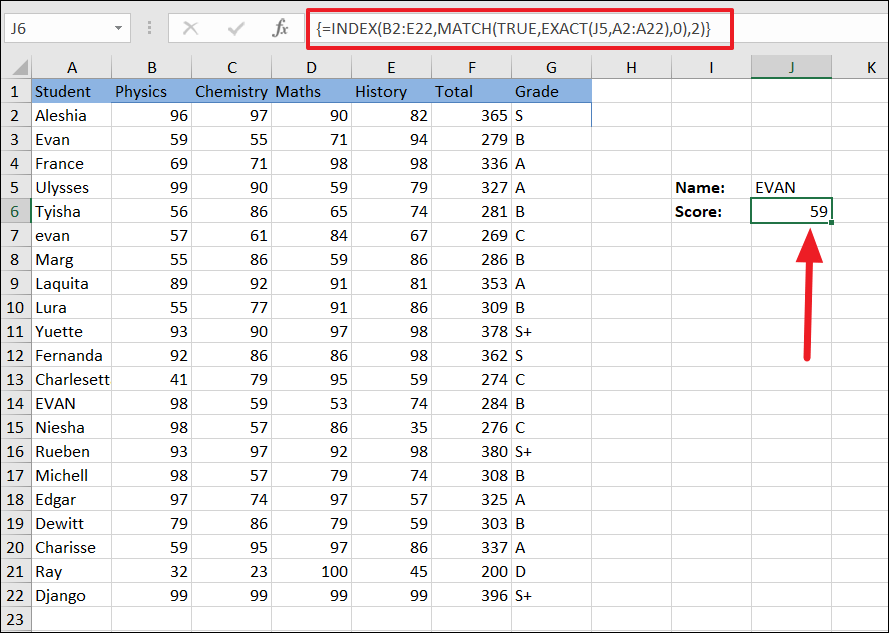The width and height of the screenshot is (889, 633).
Task: Select the Name label cell in column I
Action: point(711,187)
